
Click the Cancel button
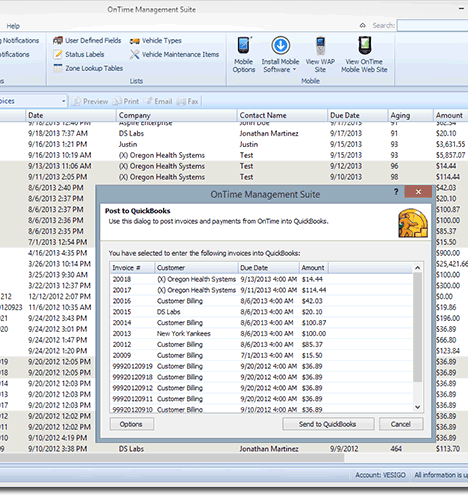pos(401,424)
